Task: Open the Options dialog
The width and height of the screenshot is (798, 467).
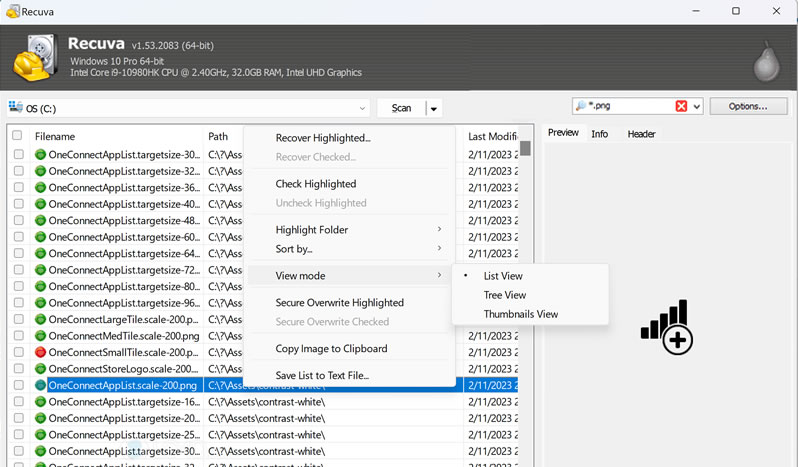Action: click(748, 106)
